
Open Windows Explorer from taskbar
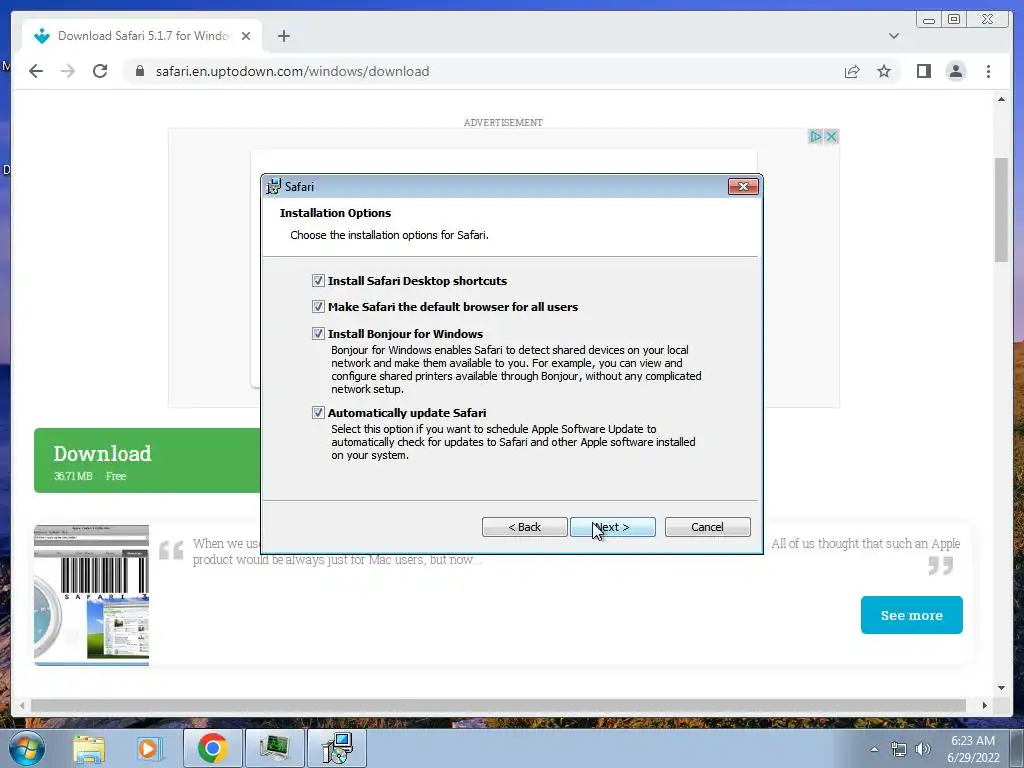point(89,748)
